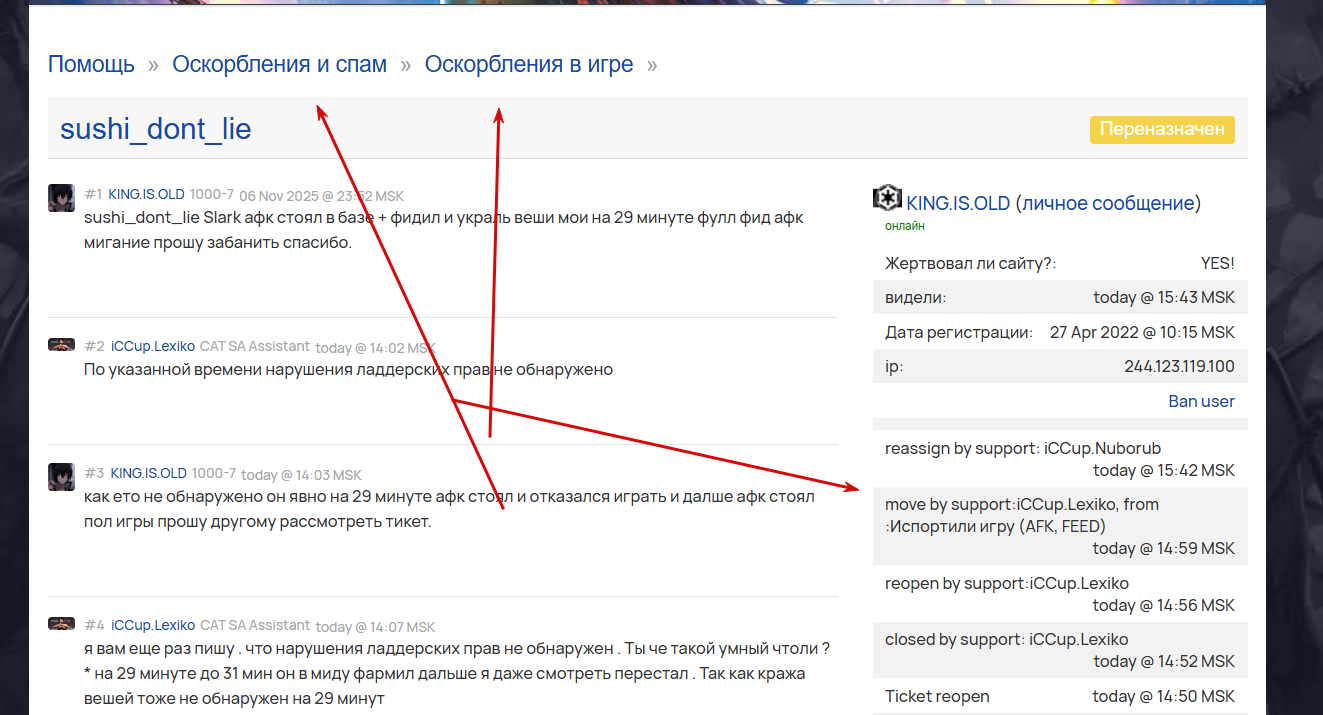Click the онлайн status text
This screenshot has width=1323, height=715.
[x=905, y=226]
